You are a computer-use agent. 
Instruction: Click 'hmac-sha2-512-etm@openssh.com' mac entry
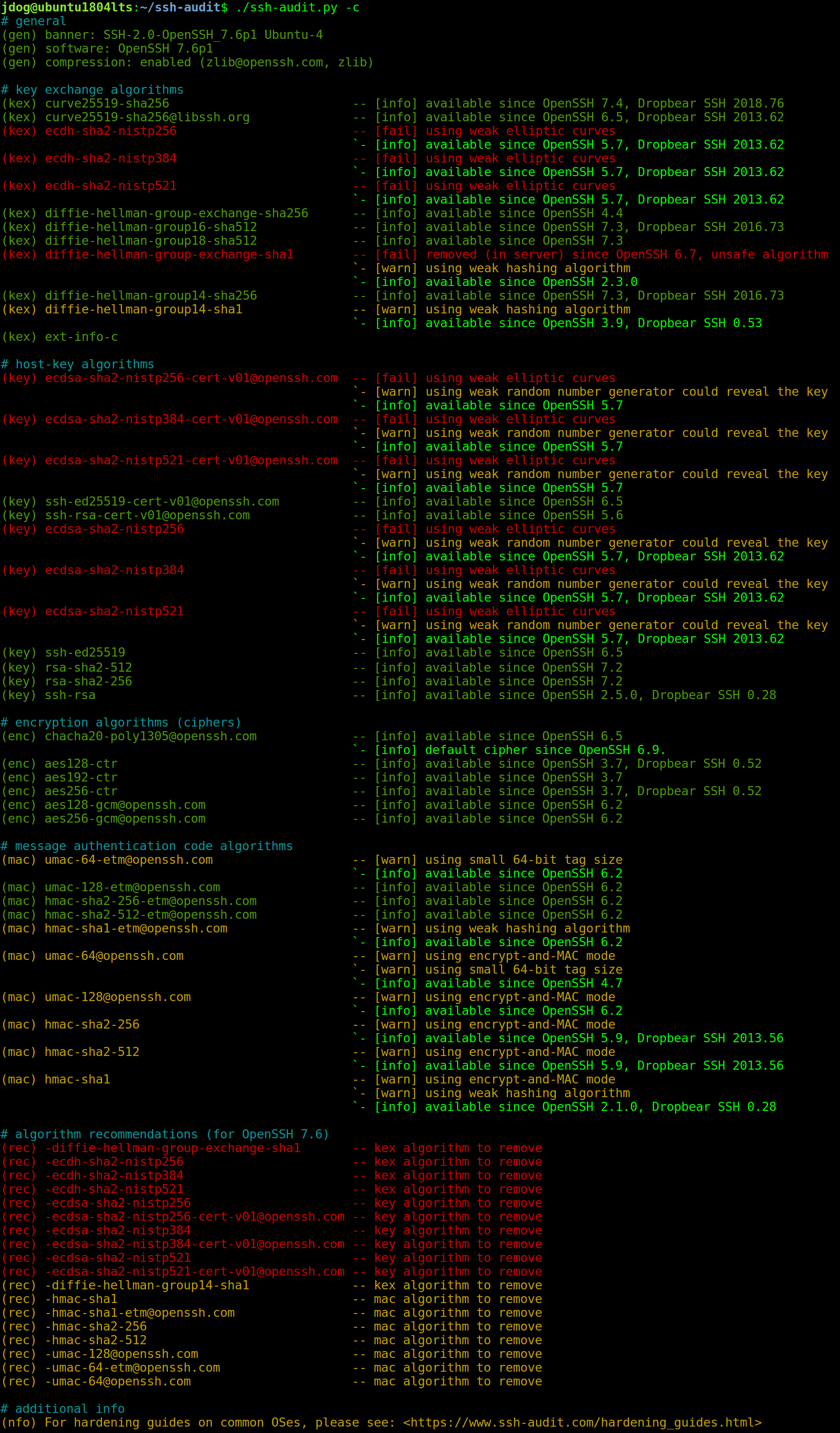(151, 915)
